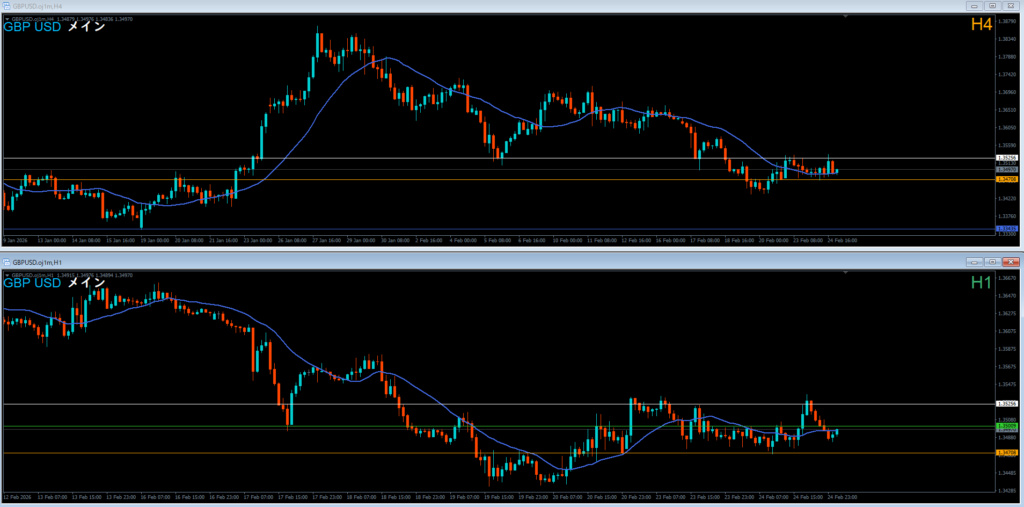Click the 1.34220 price scale value in H4 chart
The image size is (1024, 507).
(1006, 198)
